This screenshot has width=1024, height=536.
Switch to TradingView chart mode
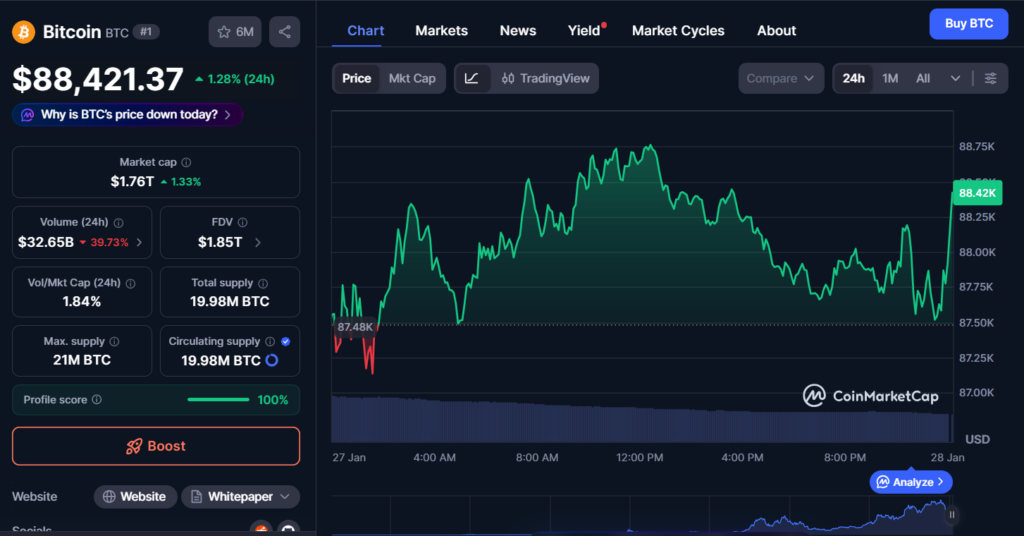pyautogui.click(x=545, y=78)
